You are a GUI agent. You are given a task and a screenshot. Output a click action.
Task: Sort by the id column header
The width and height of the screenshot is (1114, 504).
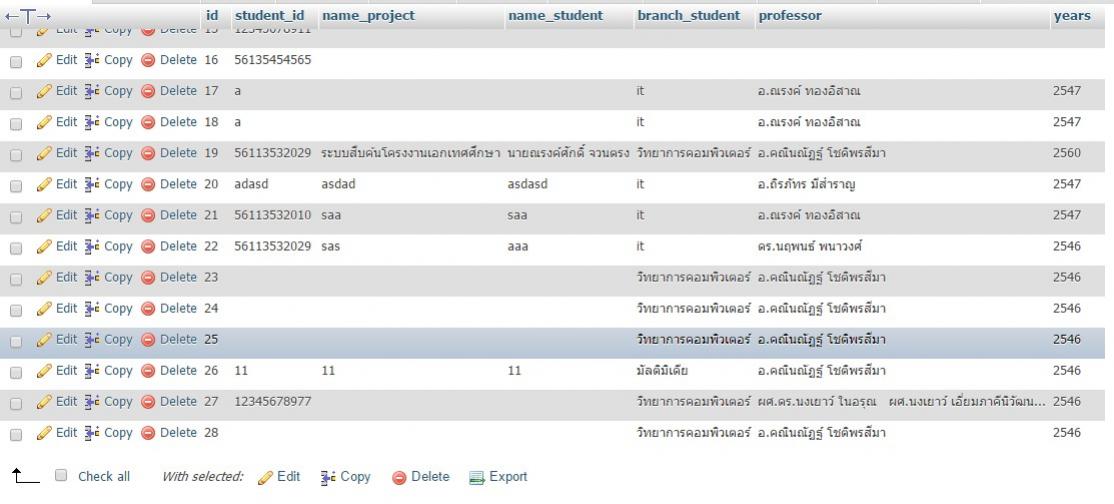(212, 16)
